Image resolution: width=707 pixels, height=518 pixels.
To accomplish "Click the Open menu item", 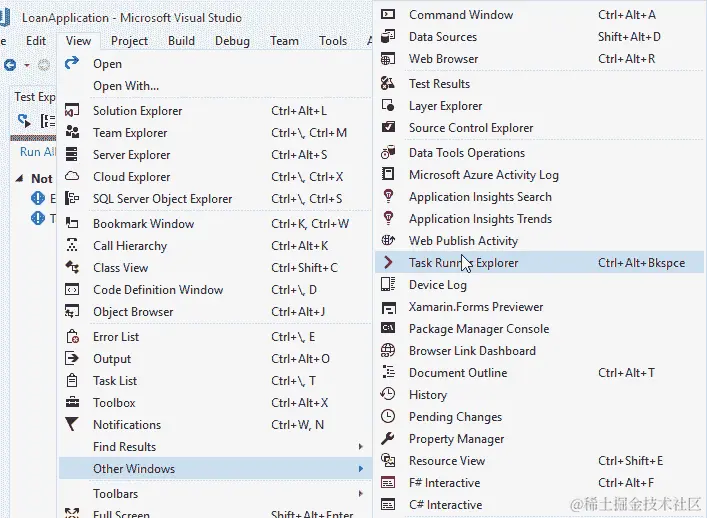I will [215, 64].
